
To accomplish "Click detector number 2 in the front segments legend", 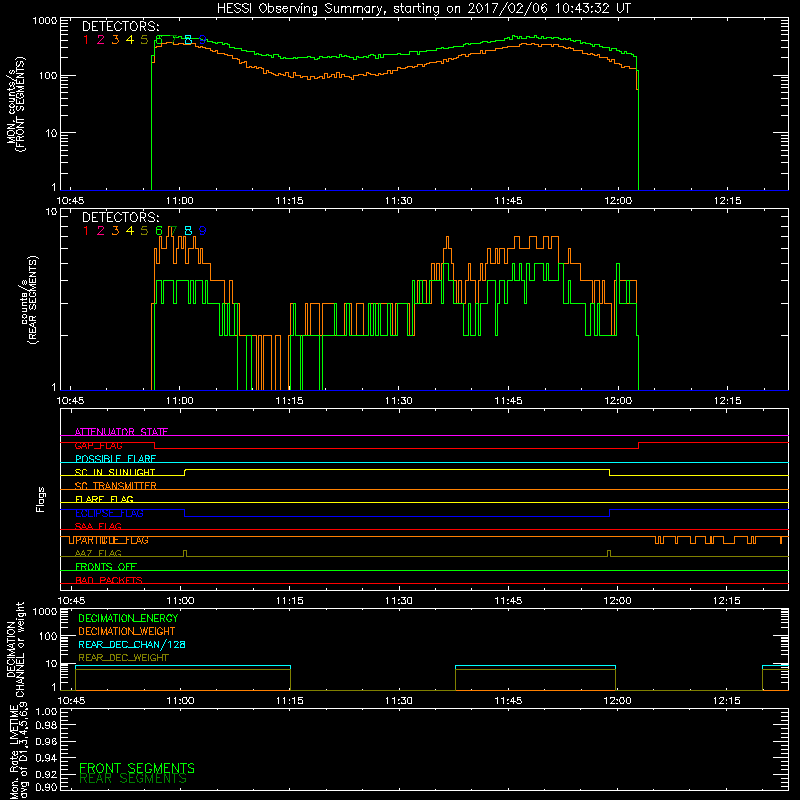I will click(x=101, y=40).
